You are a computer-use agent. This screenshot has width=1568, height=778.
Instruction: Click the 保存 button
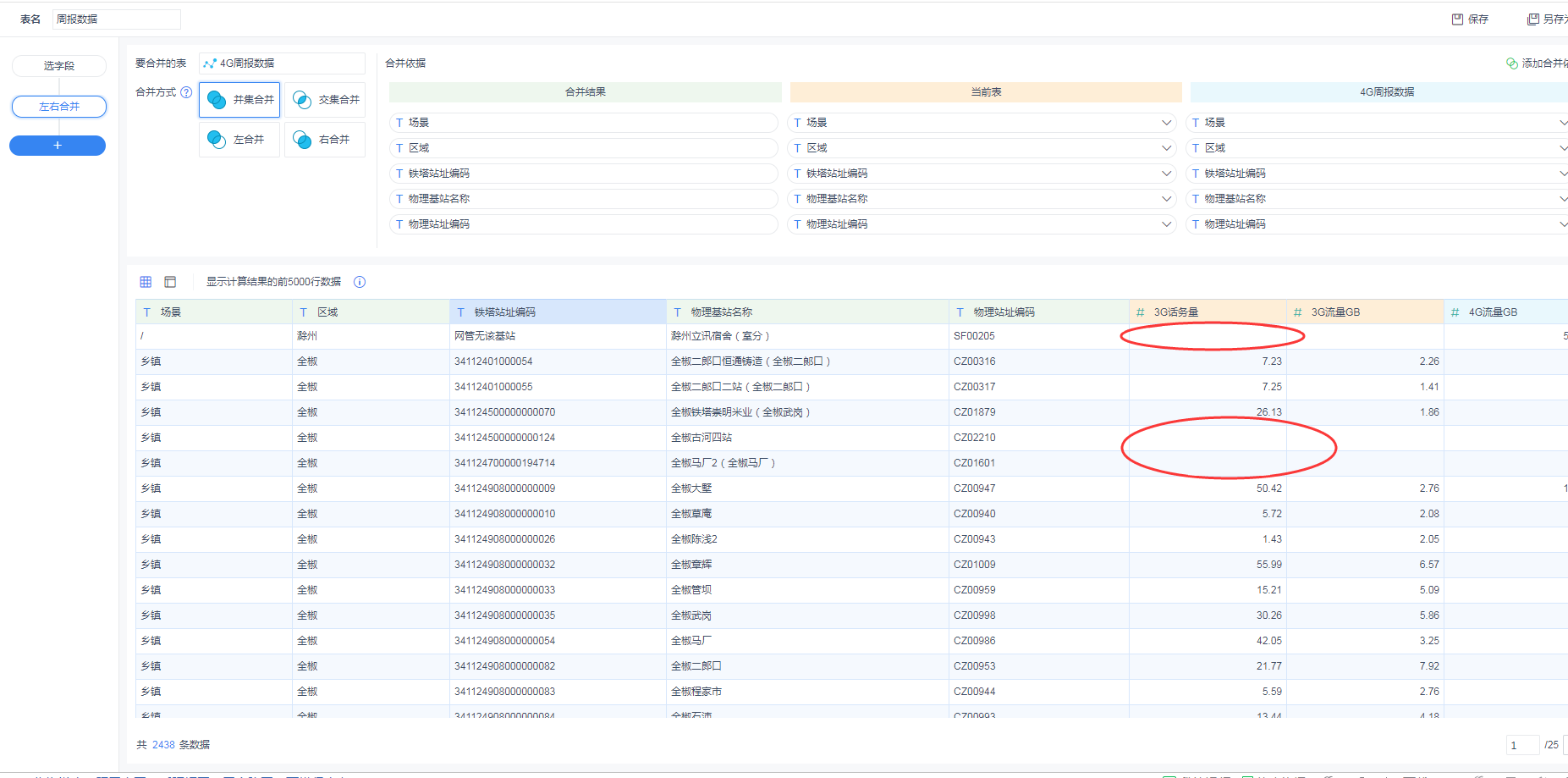[x=1471, y=19]
